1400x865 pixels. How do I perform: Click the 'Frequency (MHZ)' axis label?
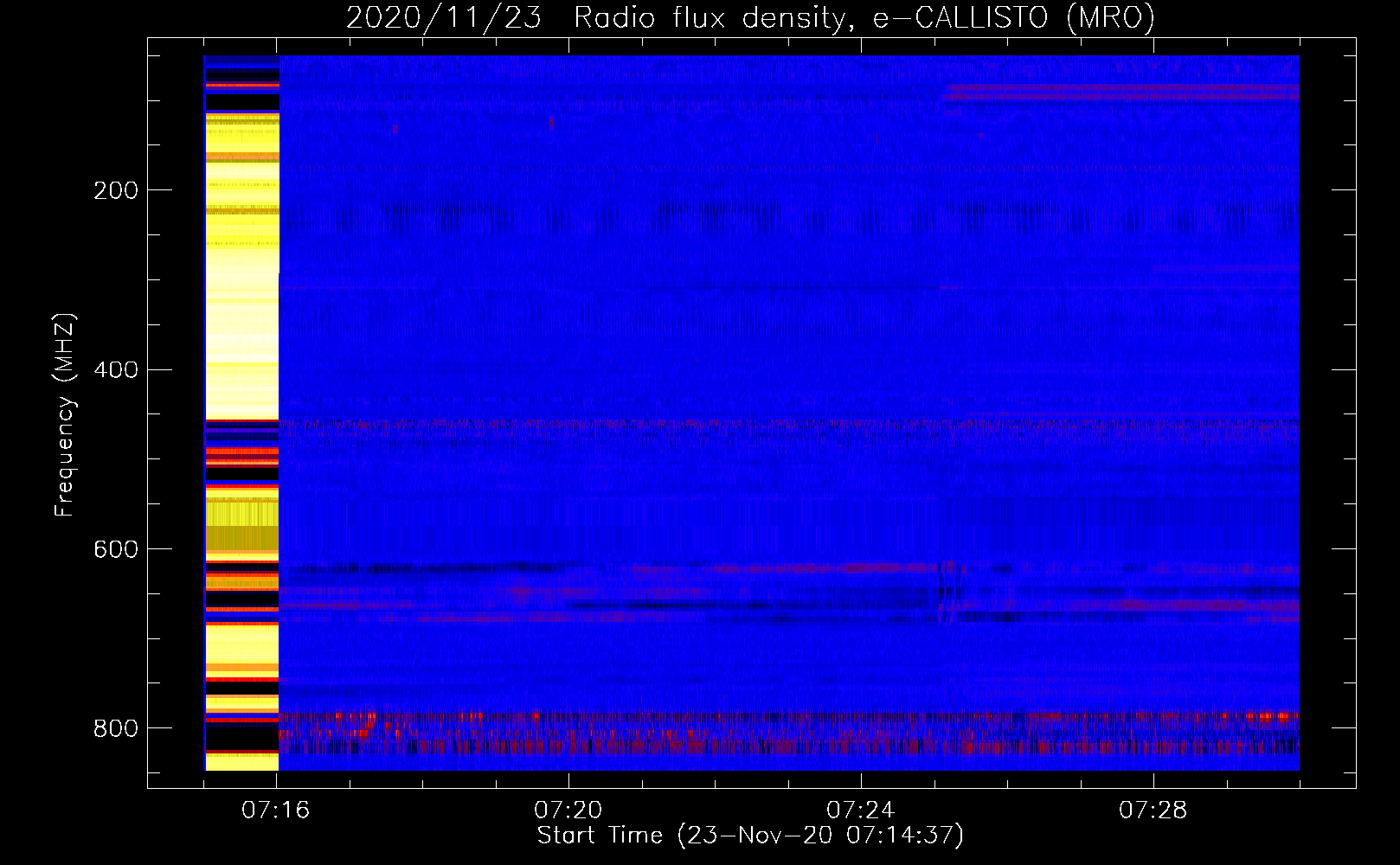[65, 415]
